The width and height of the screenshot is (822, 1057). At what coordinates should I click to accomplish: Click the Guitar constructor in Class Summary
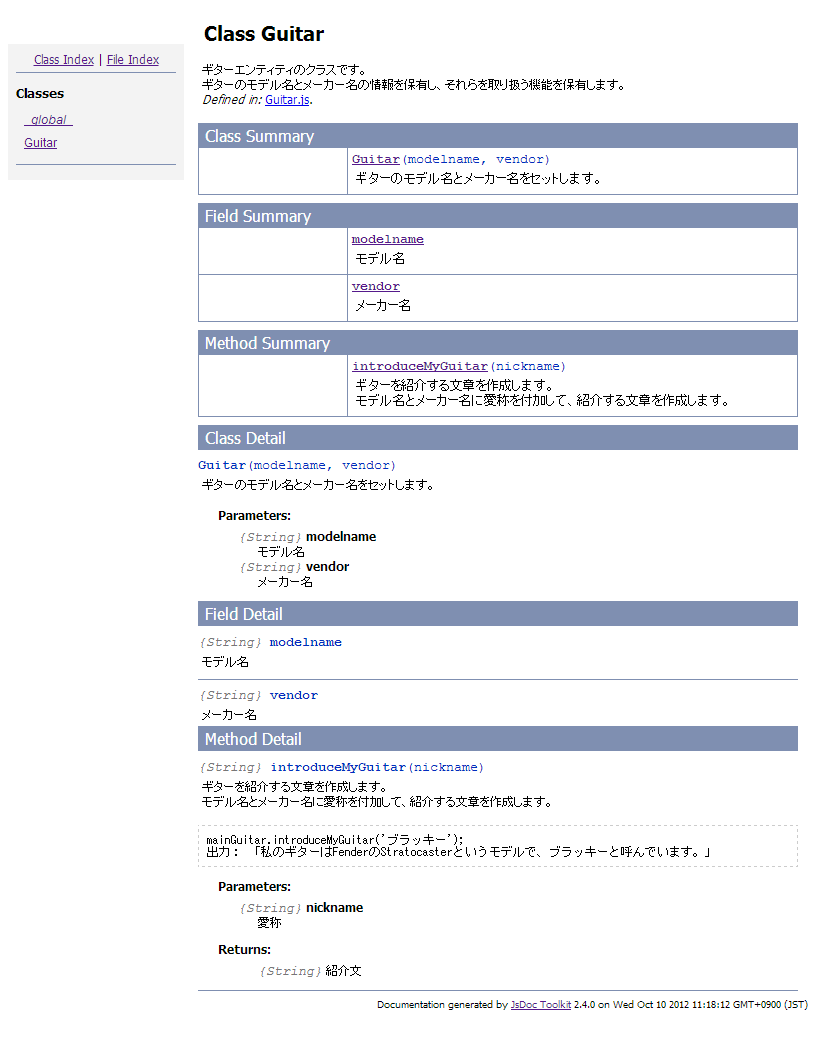coord(375,159)
